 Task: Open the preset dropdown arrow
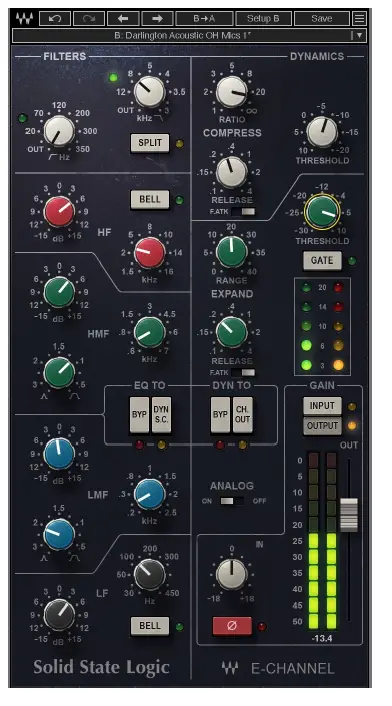click(x=359, y=36)
